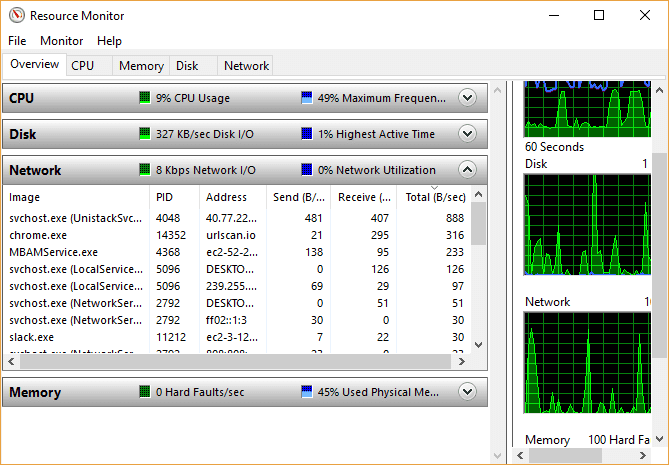Click the blue Maximum Frequency indicator square
This screenshot has width=669, height=465.
(x=306, y=98)
